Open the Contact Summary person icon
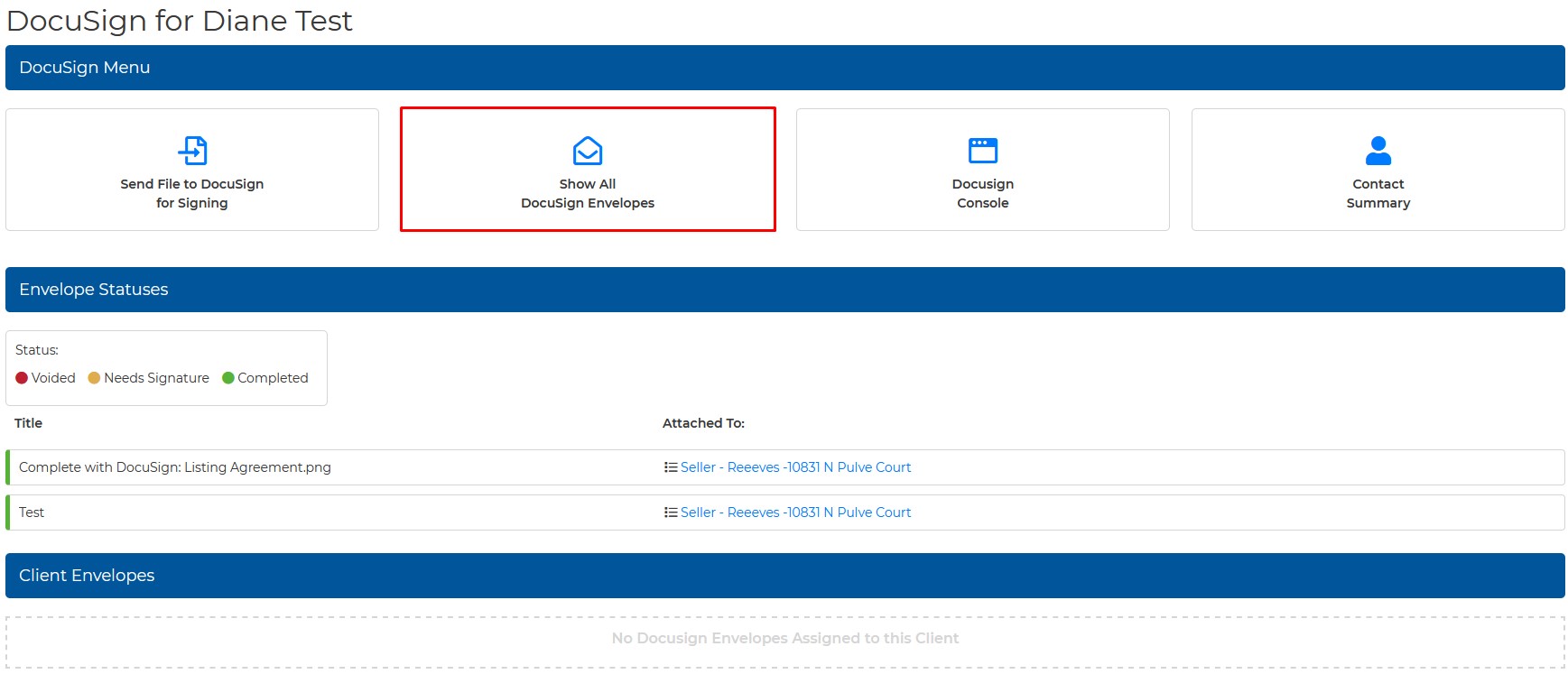The image size is (1568, 674). point(1378,151)
